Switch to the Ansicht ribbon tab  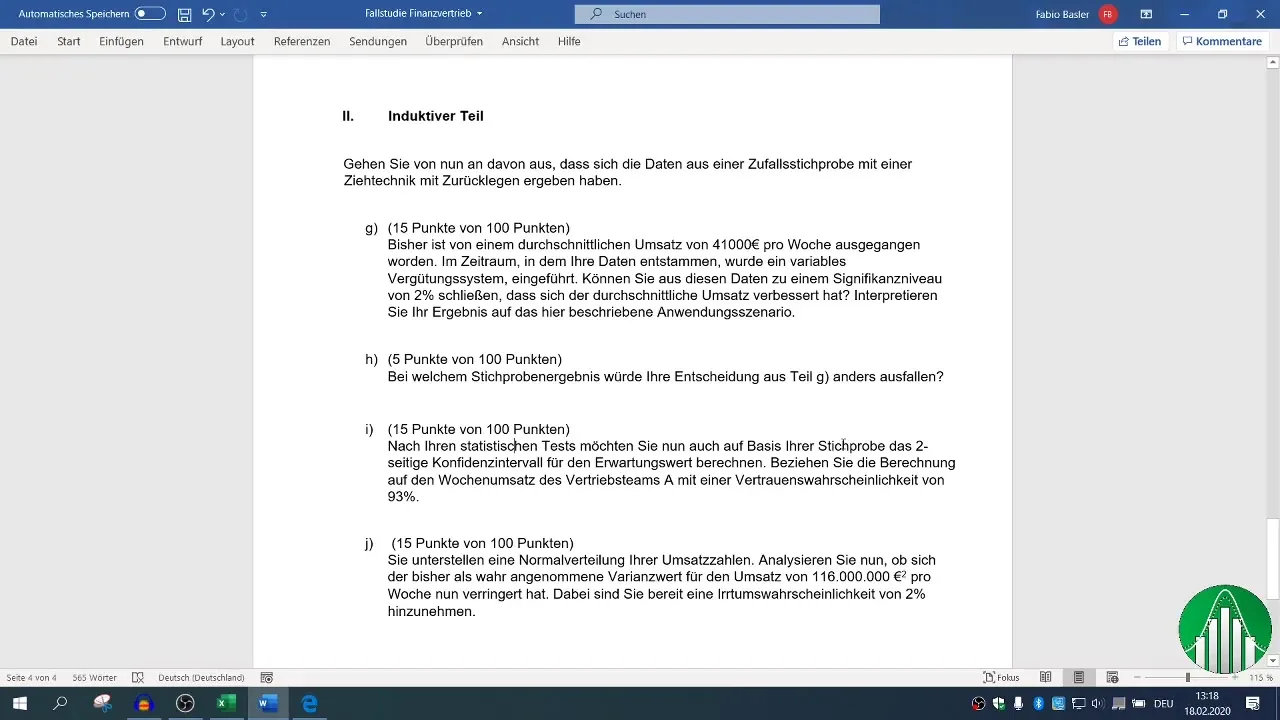[x=521, y=41]
